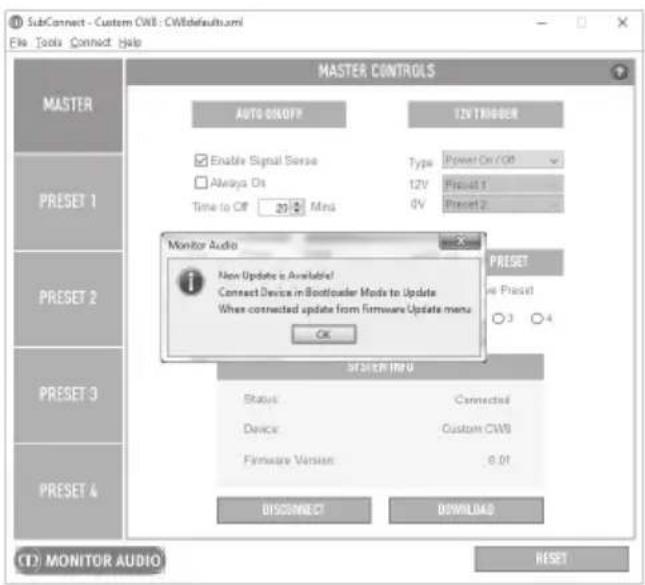Screen dimensions: 645x585
Task: Close the SubConnect window
Action: [x=623, y=22]
